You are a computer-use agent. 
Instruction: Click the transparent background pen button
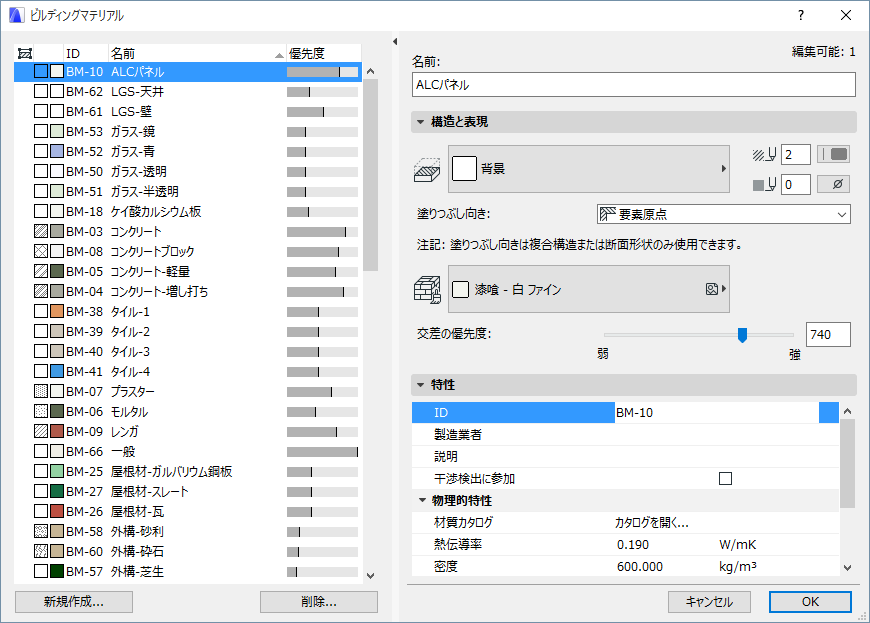[833, 184]
